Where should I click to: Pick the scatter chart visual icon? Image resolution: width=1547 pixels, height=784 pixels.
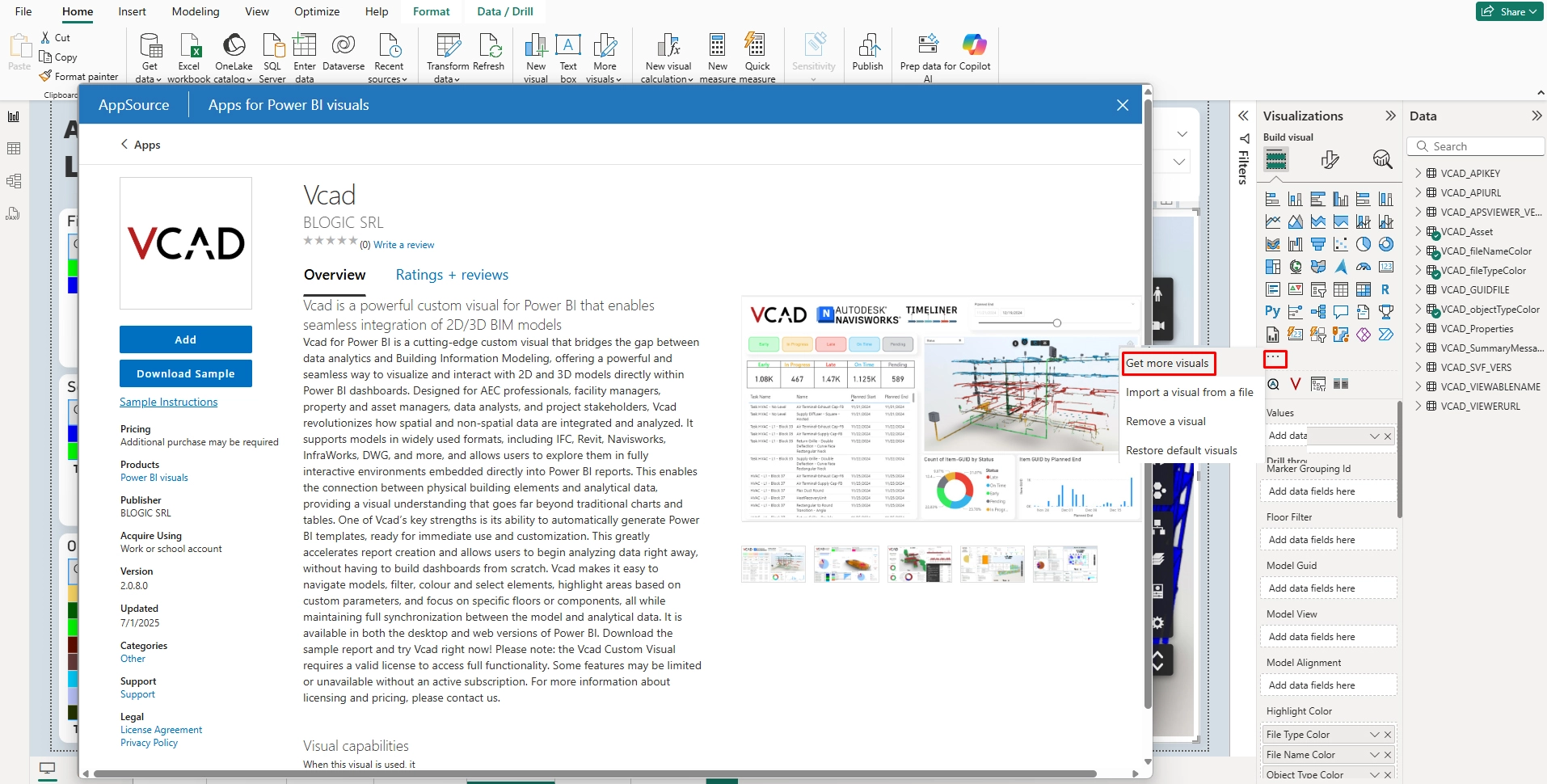1341,244
